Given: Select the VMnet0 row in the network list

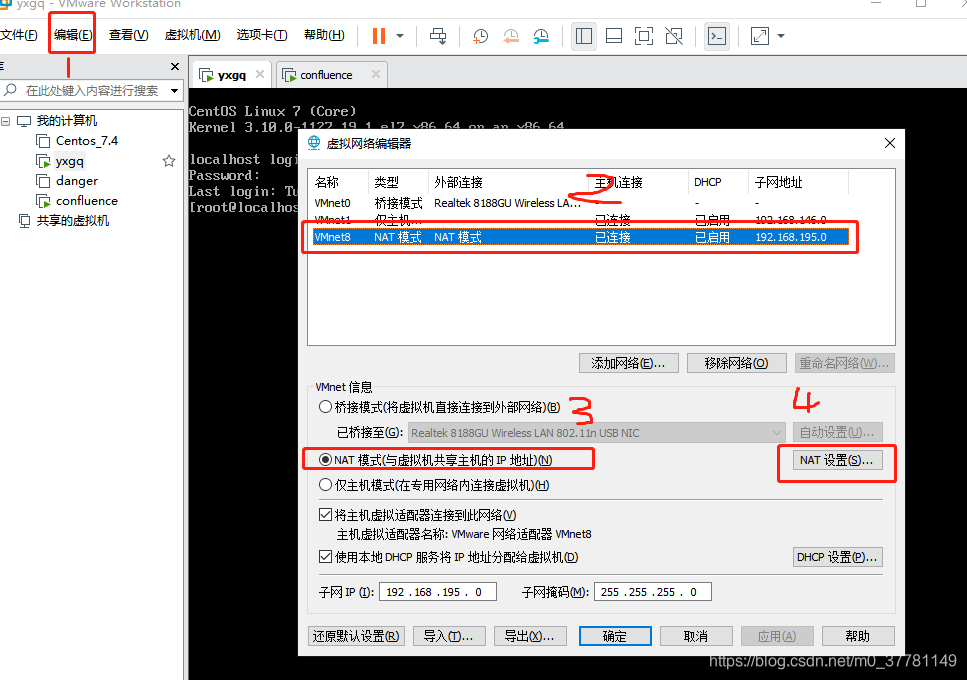Looking at the screenshot, I should [580, 203].
